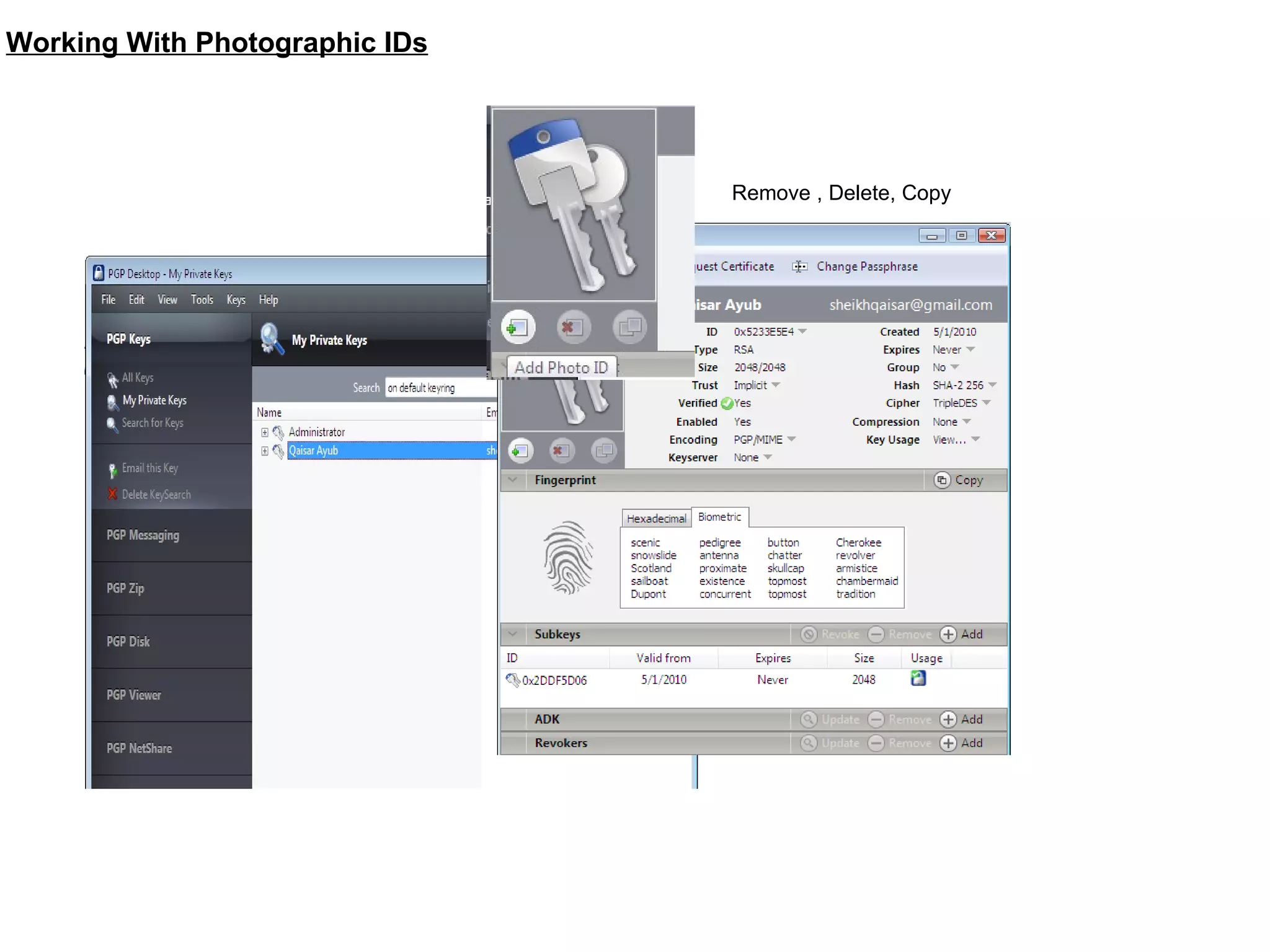The image size is (1270, 952).
Task: Click the Change Passphrase toolbar label
Action: point(867,267)
